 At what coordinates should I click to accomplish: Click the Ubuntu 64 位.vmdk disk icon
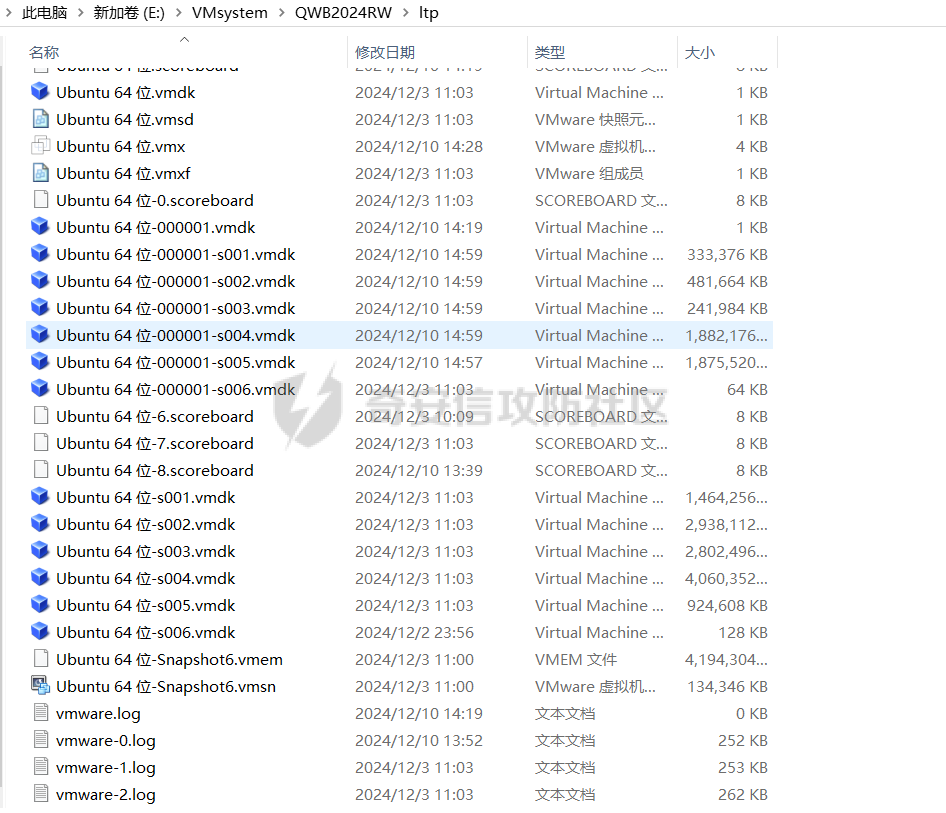pyautogui.click(x=40, y=92)
